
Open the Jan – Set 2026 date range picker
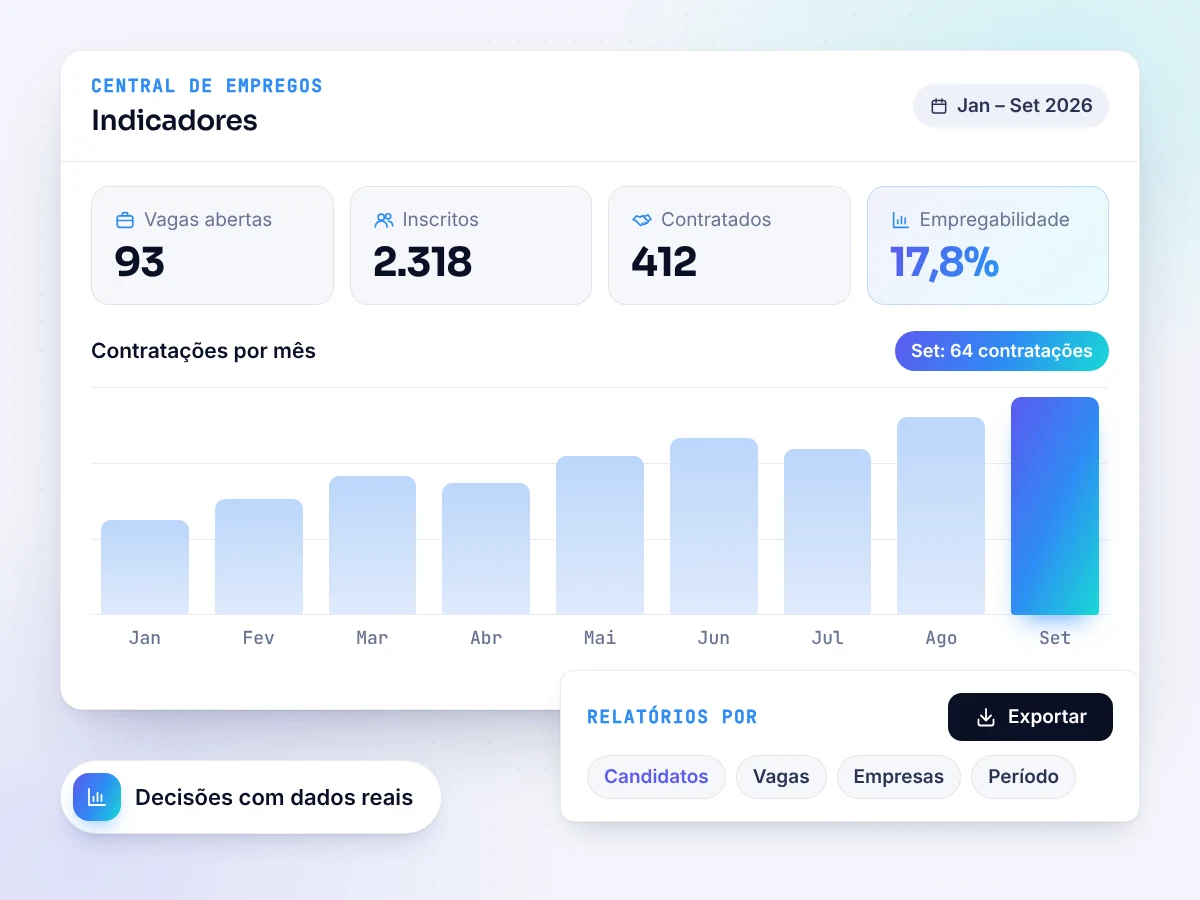pyautogui.click(x=1011, y=106)
